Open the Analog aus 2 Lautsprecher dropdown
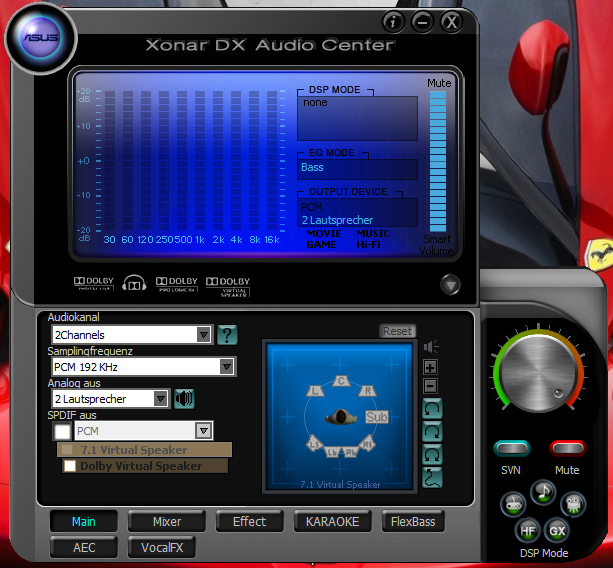Screen dimensions: 613x568 (x=111, y=399)
